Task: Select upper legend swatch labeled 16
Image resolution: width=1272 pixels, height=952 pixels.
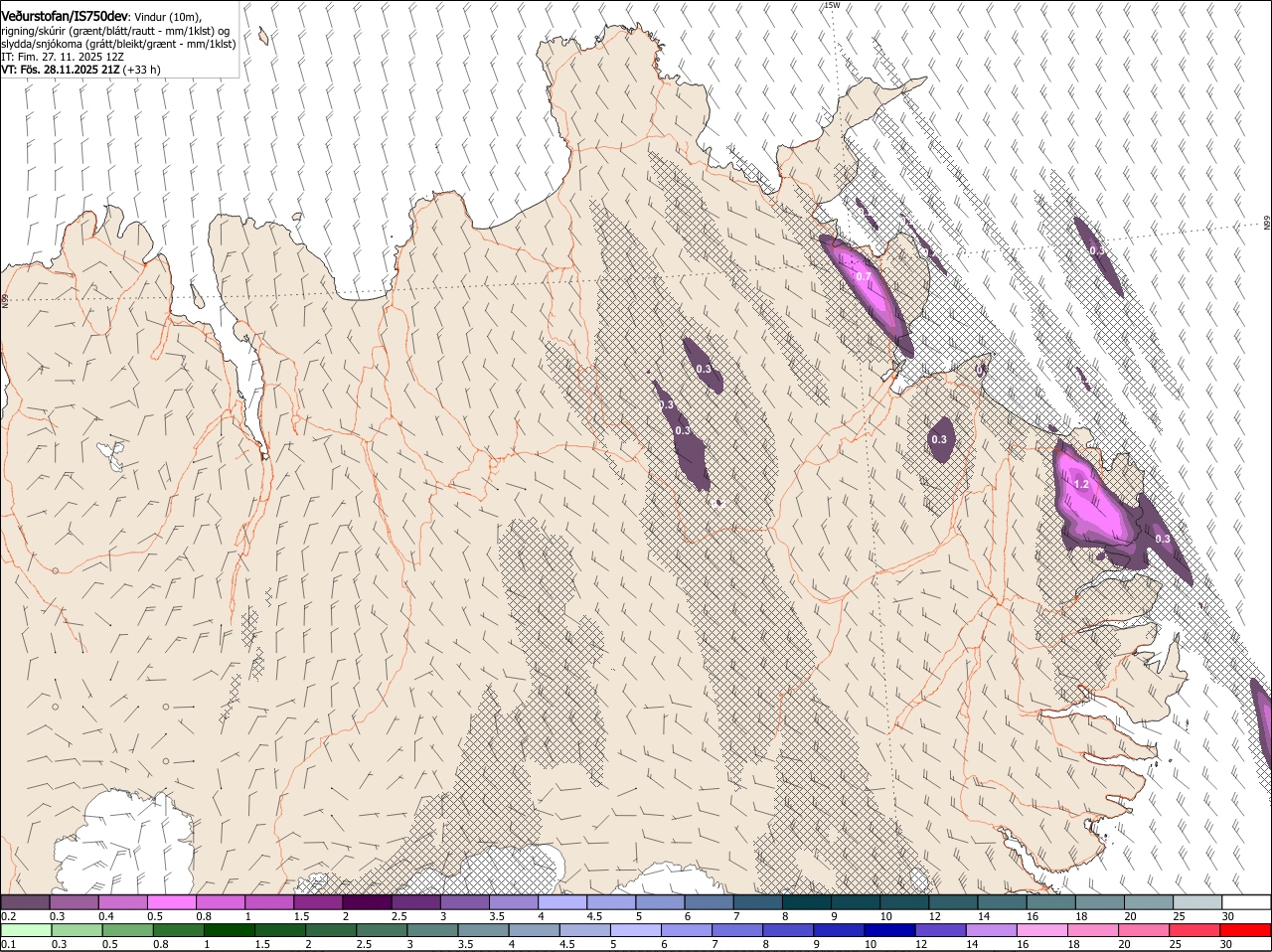Action: click(1051, 902)
